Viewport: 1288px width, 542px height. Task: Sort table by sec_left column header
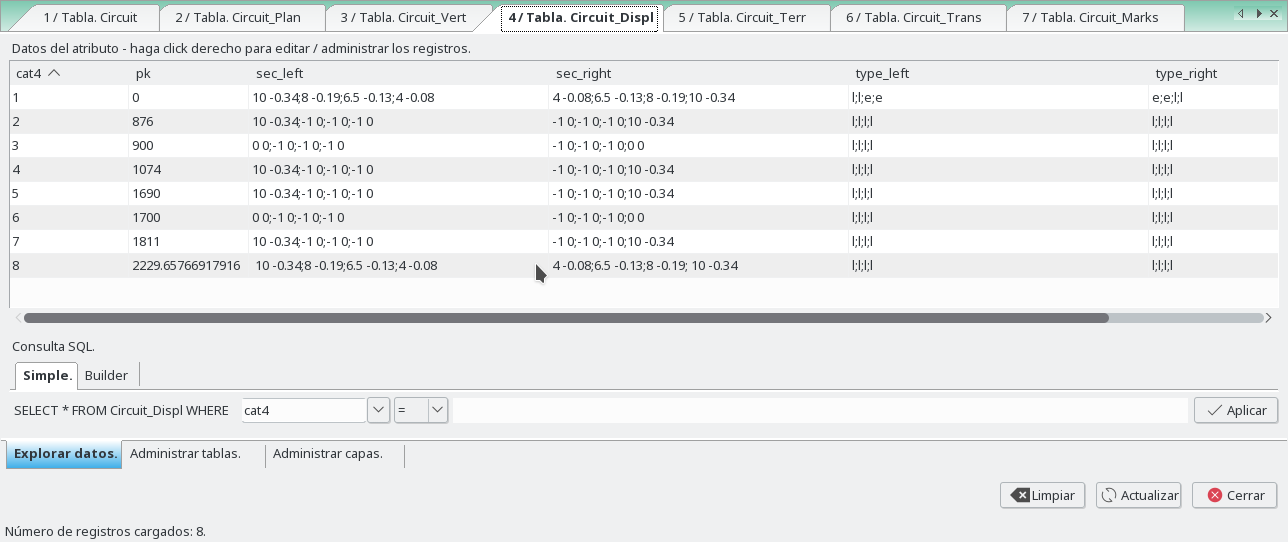pos(279,73)
